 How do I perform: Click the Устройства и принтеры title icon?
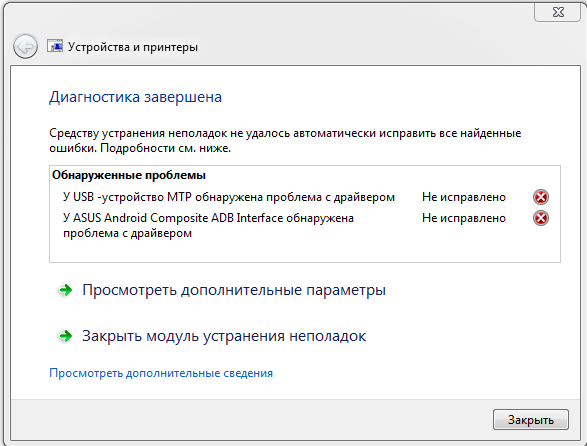tap(55, 46)
